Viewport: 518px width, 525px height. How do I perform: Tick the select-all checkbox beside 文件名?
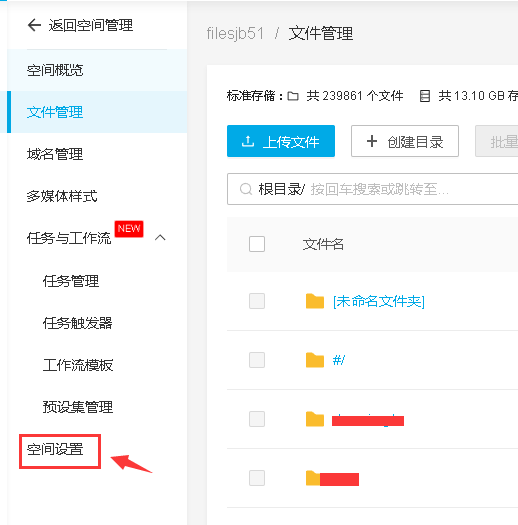pos(257,244)
